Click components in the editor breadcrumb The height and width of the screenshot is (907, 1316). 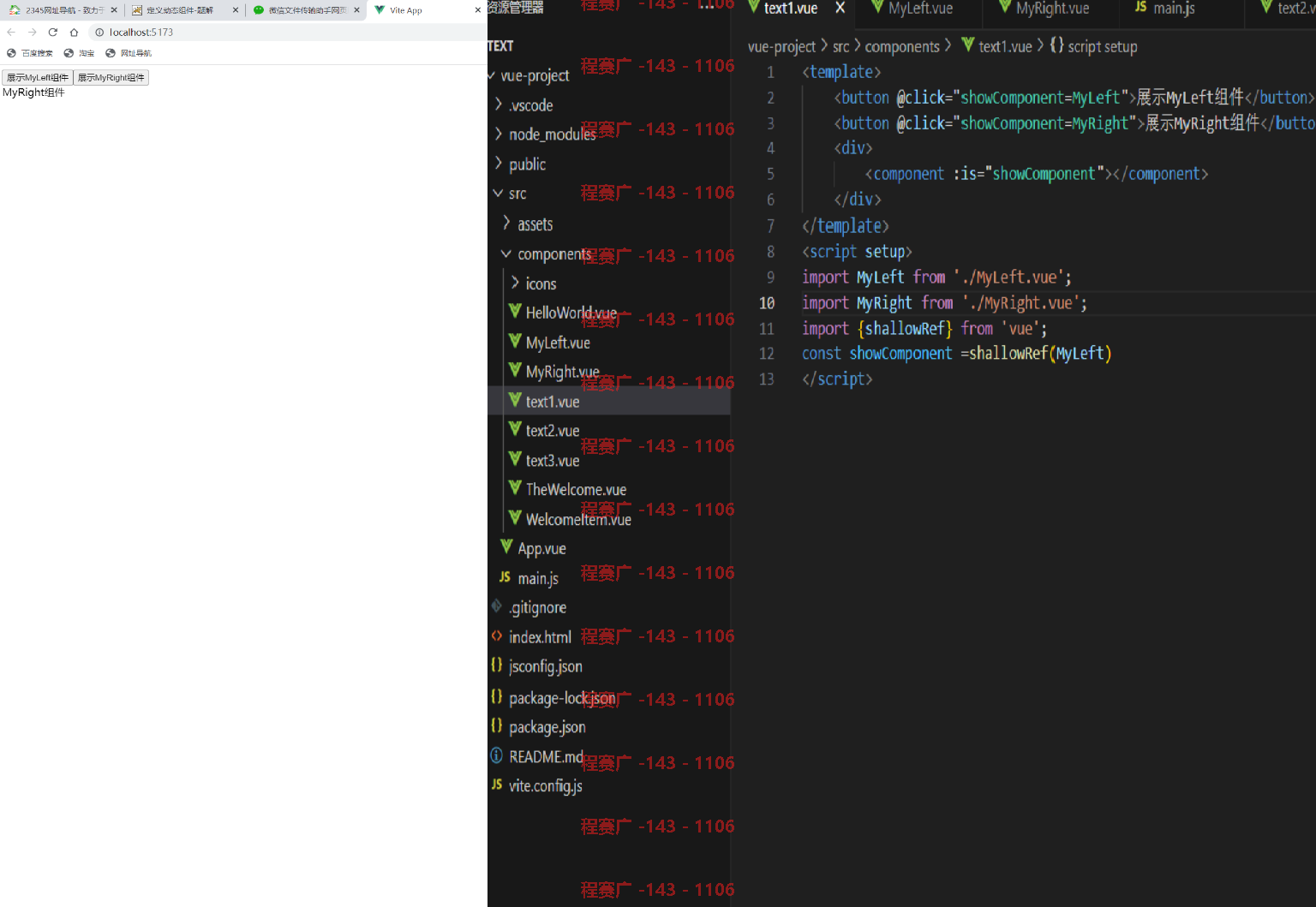coord(902,47)
